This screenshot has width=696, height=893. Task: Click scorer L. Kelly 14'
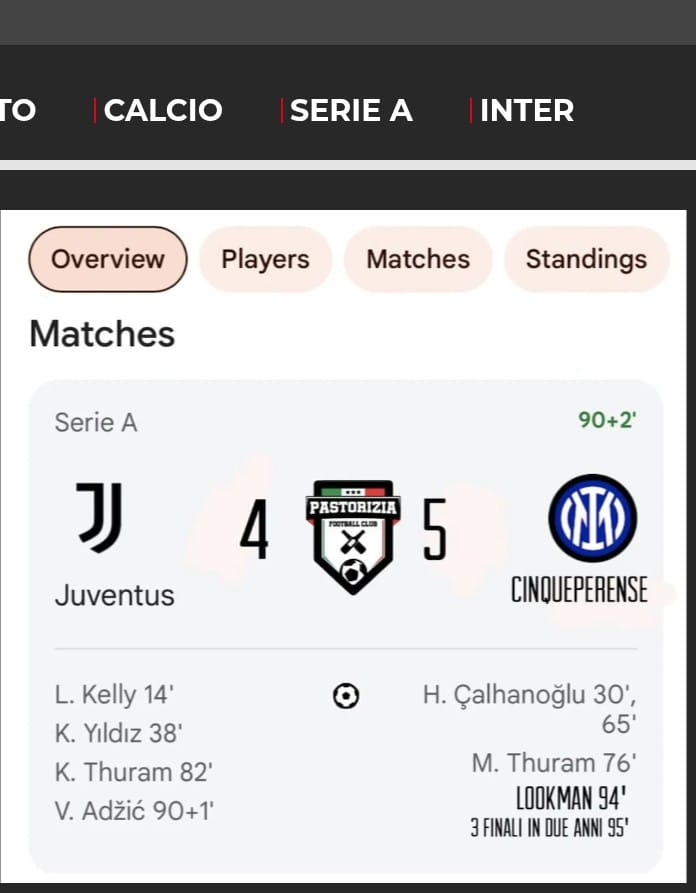click(x=114, y=695)
